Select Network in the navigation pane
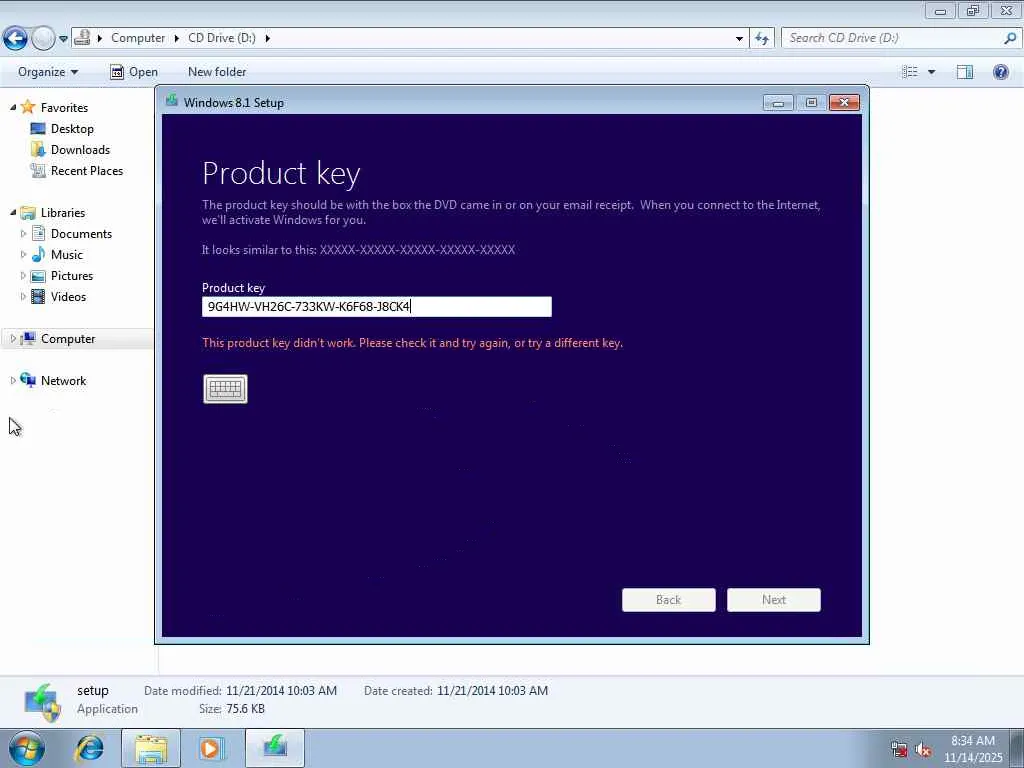The width and height of the screenshot is (1024, 768). [x=63, y=381]
